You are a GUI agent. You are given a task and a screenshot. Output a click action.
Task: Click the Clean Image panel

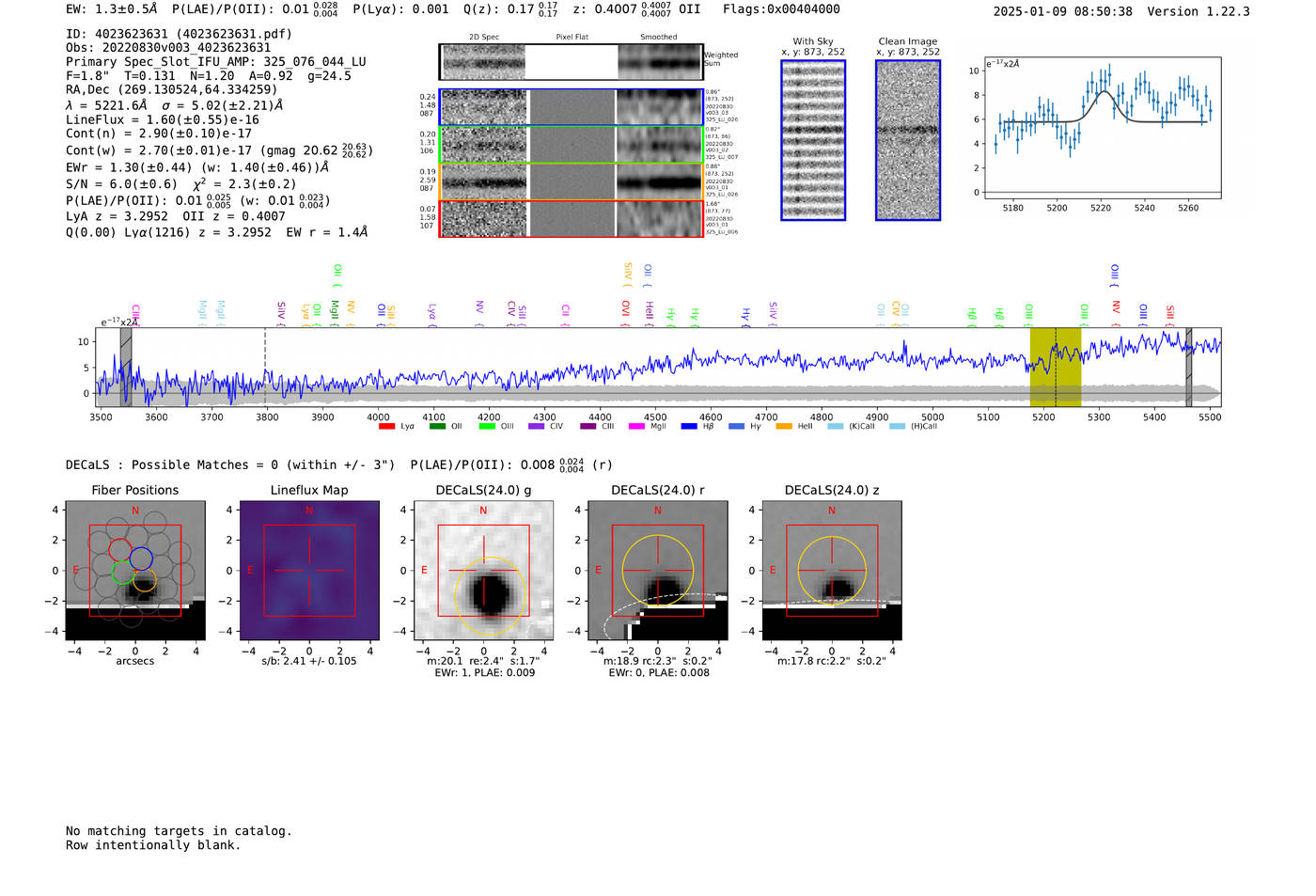pyautogui.click(x=908, y=140)
